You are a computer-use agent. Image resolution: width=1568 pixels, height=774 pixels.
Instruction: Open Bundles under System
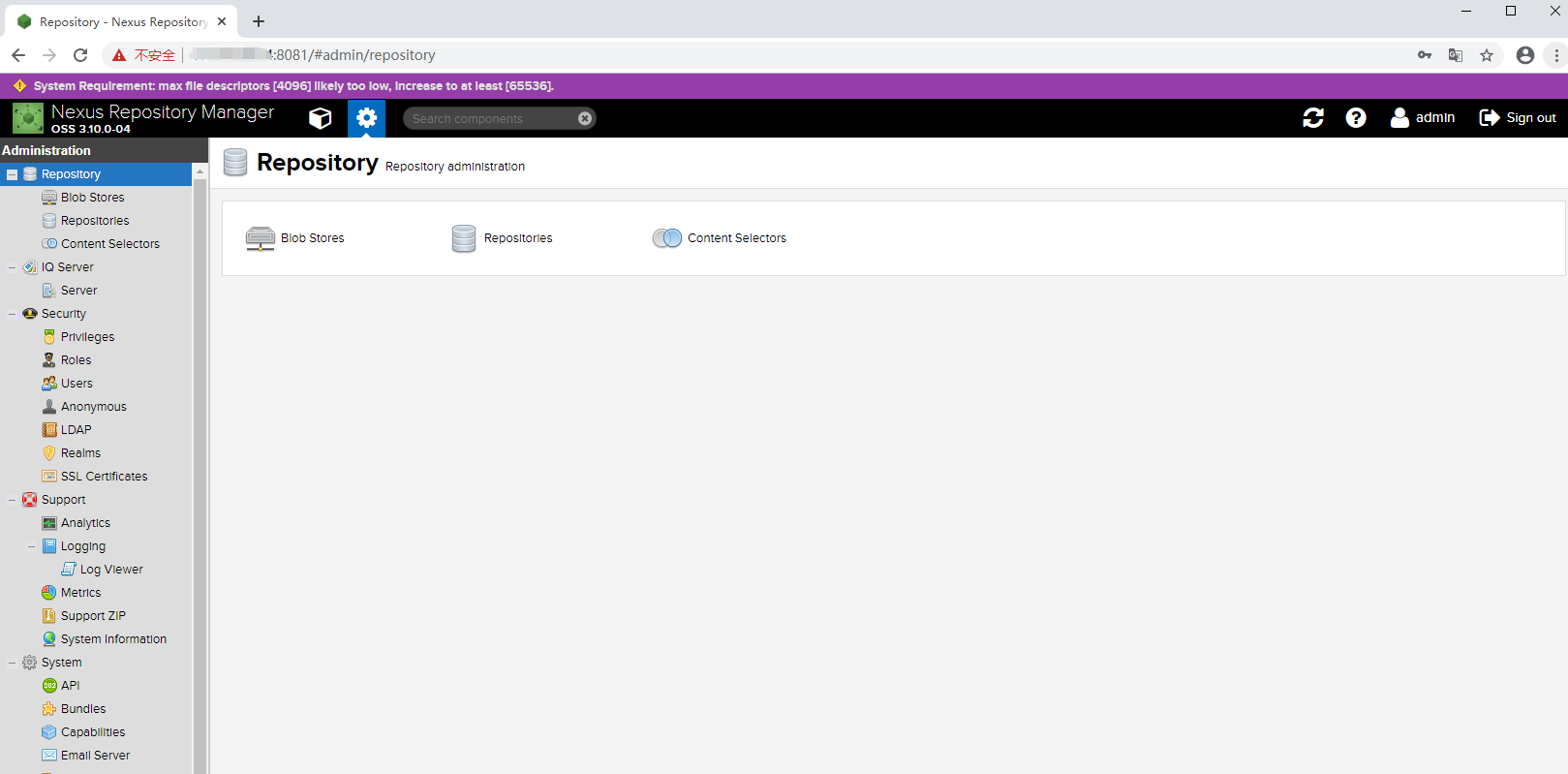pyautogui.click(x=75, y=709)
